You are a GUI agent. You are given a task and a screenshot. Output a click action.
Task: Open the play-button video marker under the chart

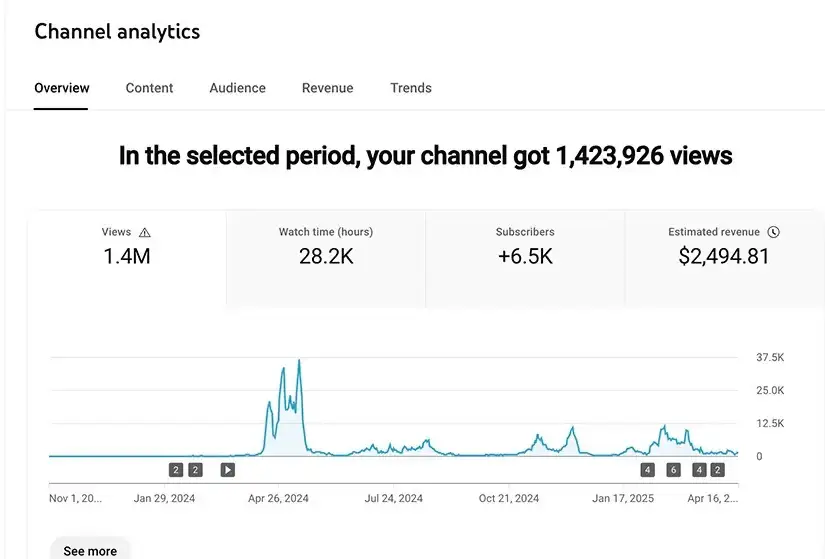click(x=227, y=470)
